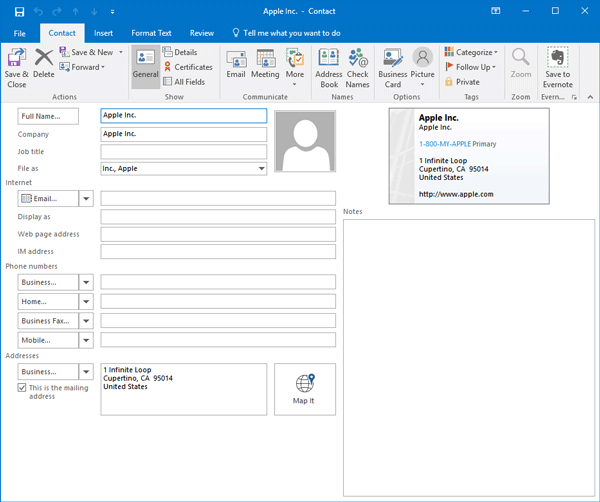Switch to the Review tab
Image resolution: width=600 pixels, height=502 pixels.
pos(202,33)
